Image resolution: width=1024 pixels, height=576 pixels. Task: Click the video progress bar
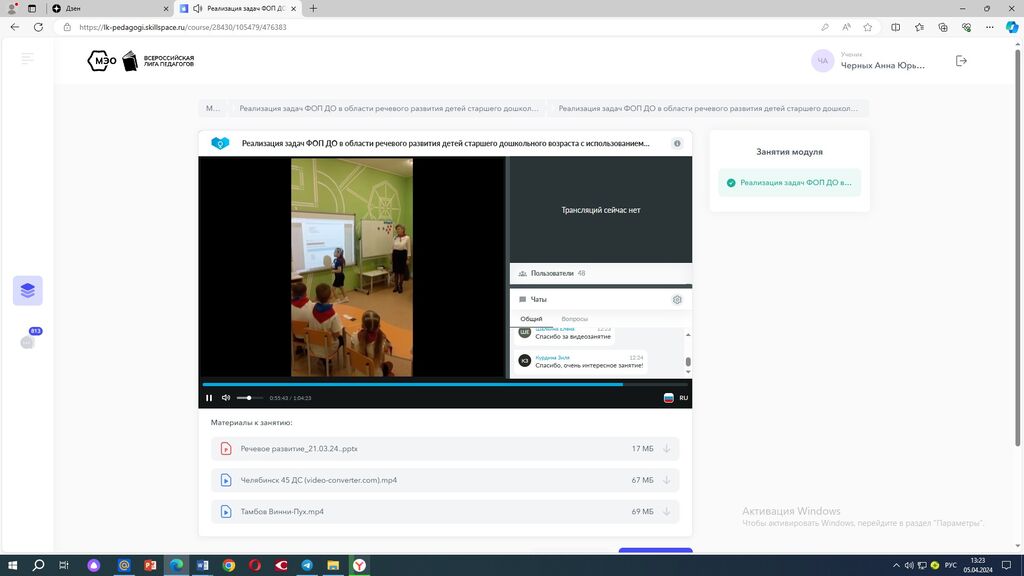coord(445,384)
